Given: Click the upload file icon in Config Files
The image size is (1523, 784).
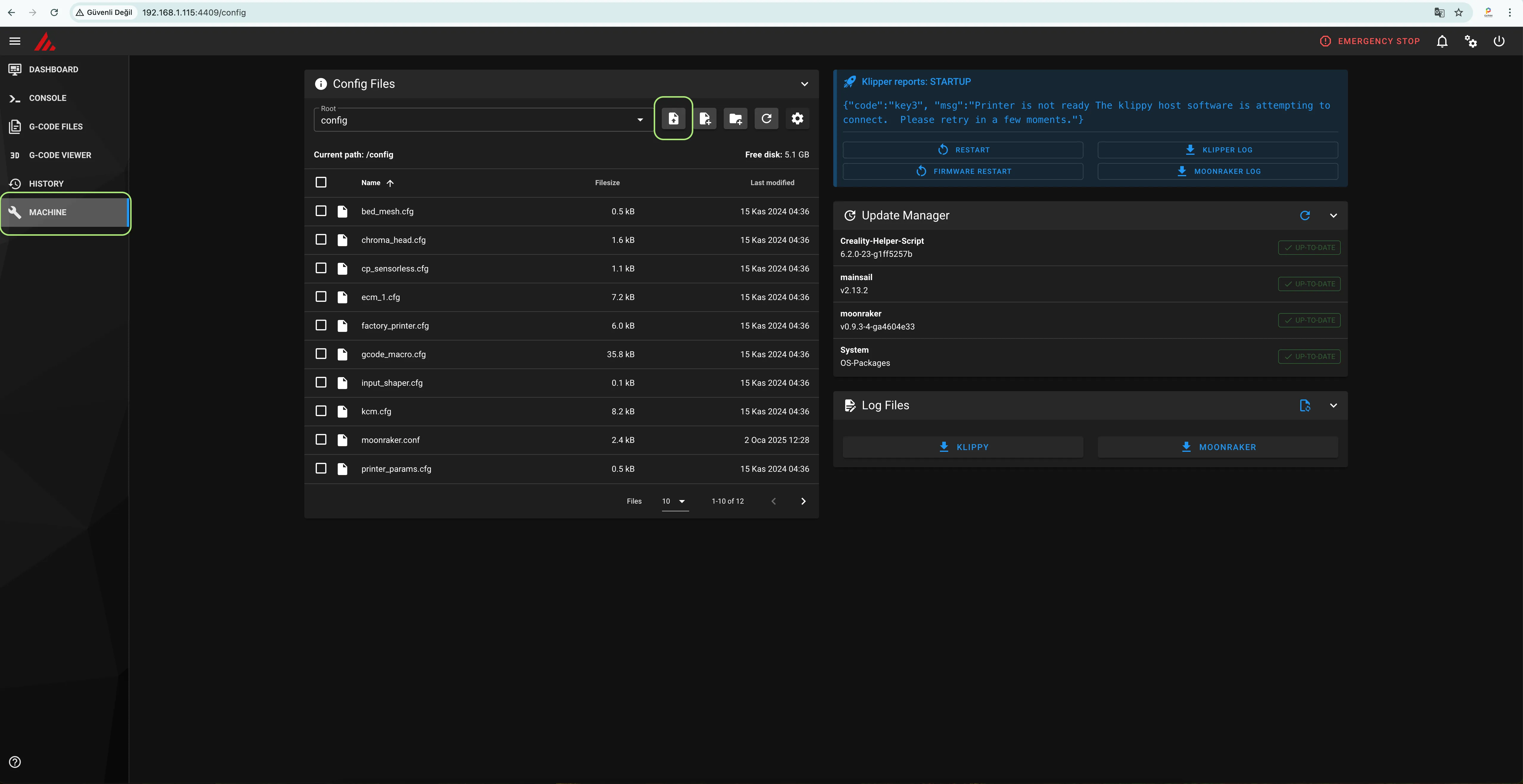Looking at the screenshot, I should pos(673,119).
